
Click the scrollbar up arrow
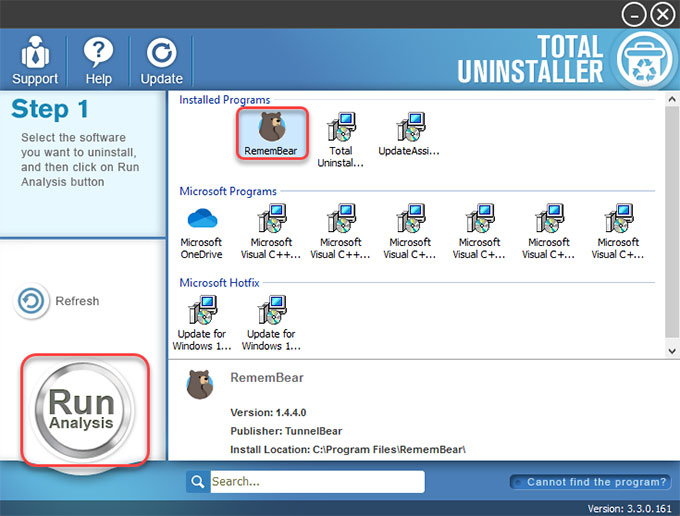(672, 100)
